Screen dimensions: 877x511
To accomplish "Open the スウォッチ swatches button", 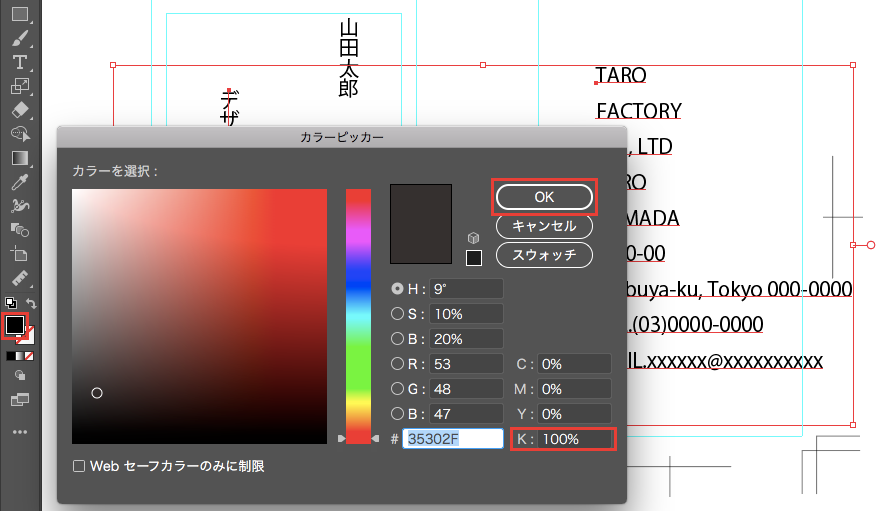I will (544, 255).
